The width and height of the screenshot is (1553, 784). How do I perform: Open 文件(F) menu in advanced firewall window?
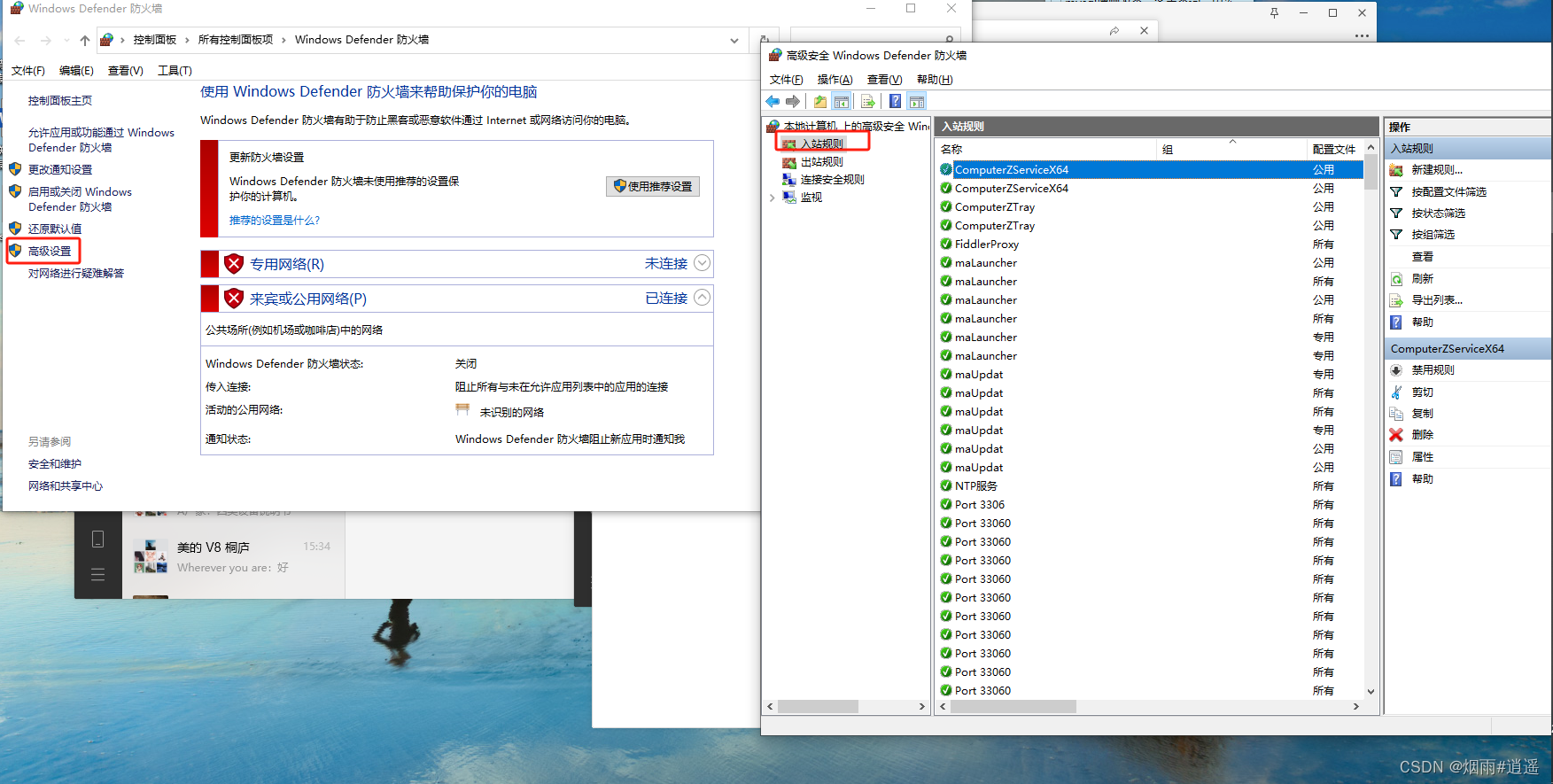coord(787,80)
